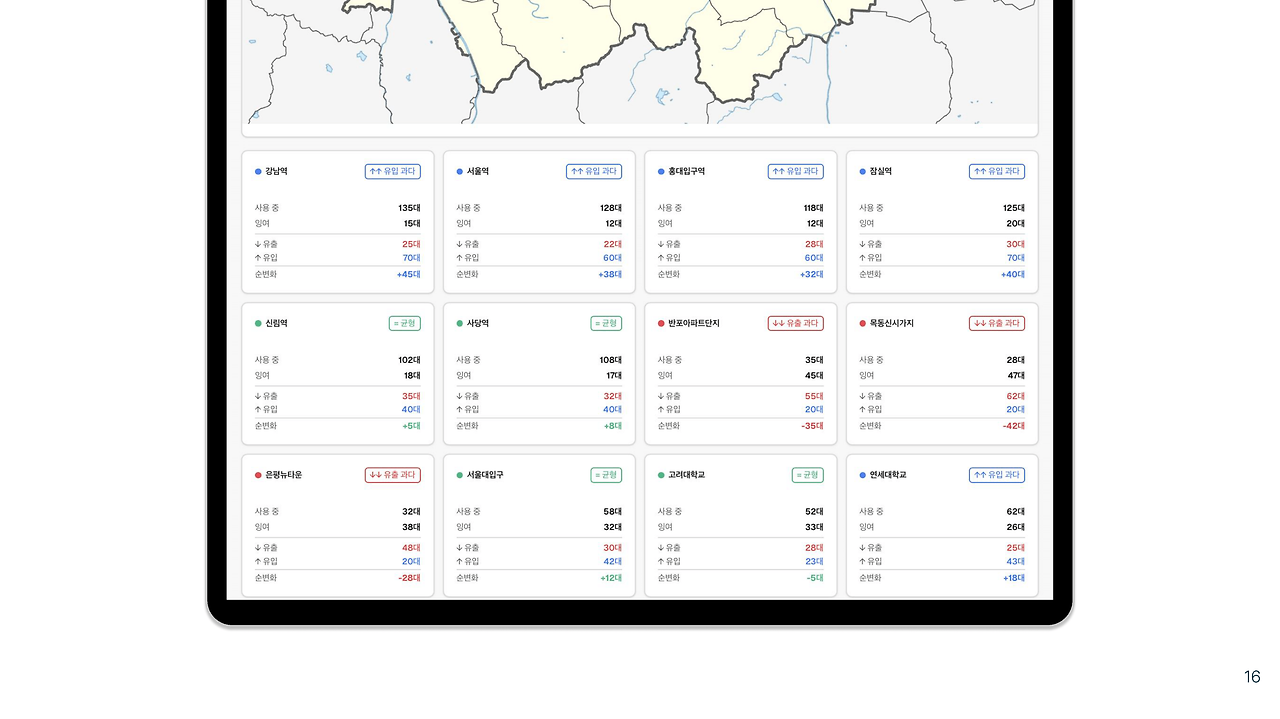
Task: Click 108대 in-use value on 사당역
Action: tap(611, 360)
